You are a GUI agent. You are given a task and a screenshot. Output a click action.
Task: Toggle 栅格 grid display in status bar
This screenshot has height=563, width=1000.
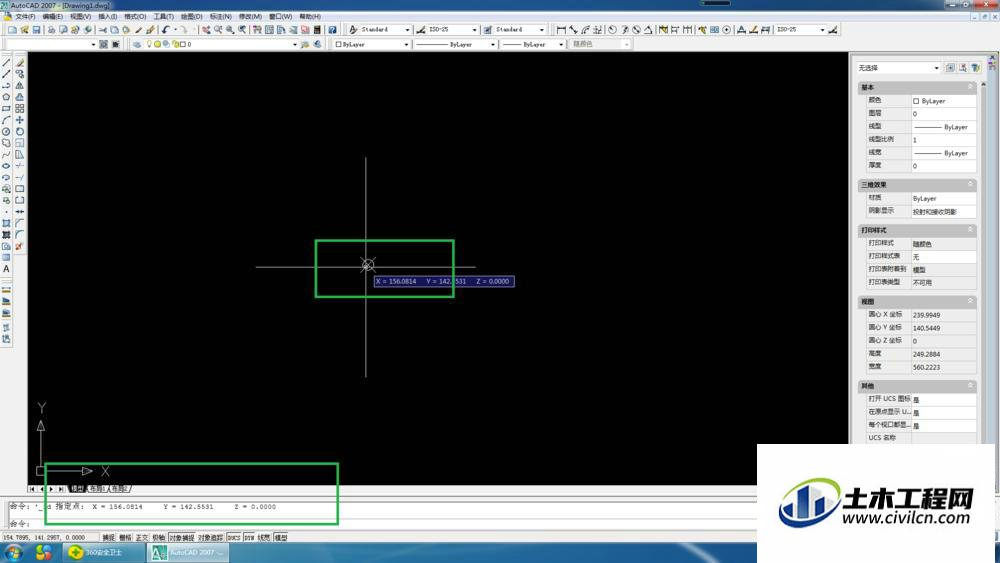coord(126,537)
